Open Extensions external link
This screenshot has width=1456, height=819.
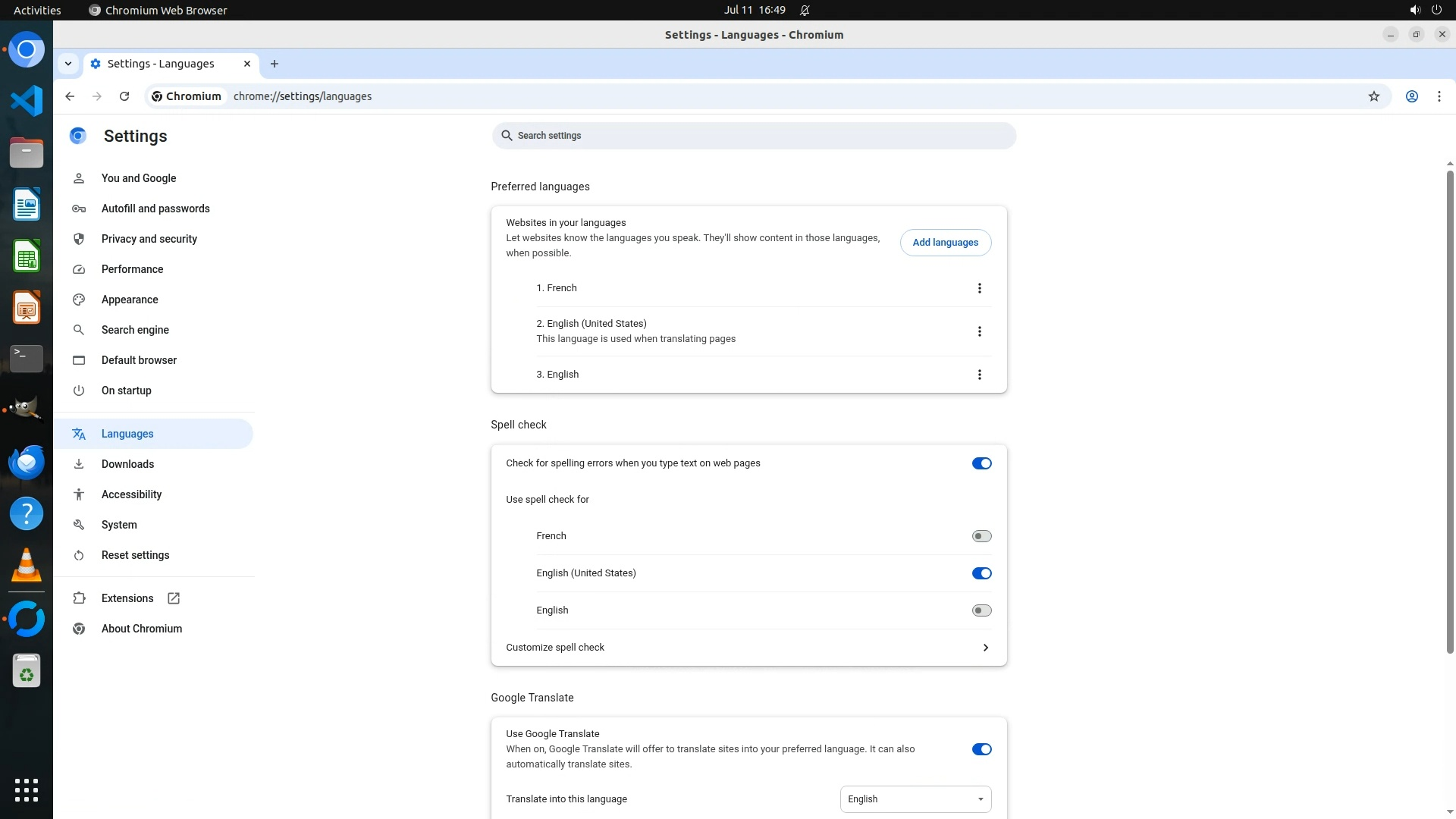coord(127,598)
